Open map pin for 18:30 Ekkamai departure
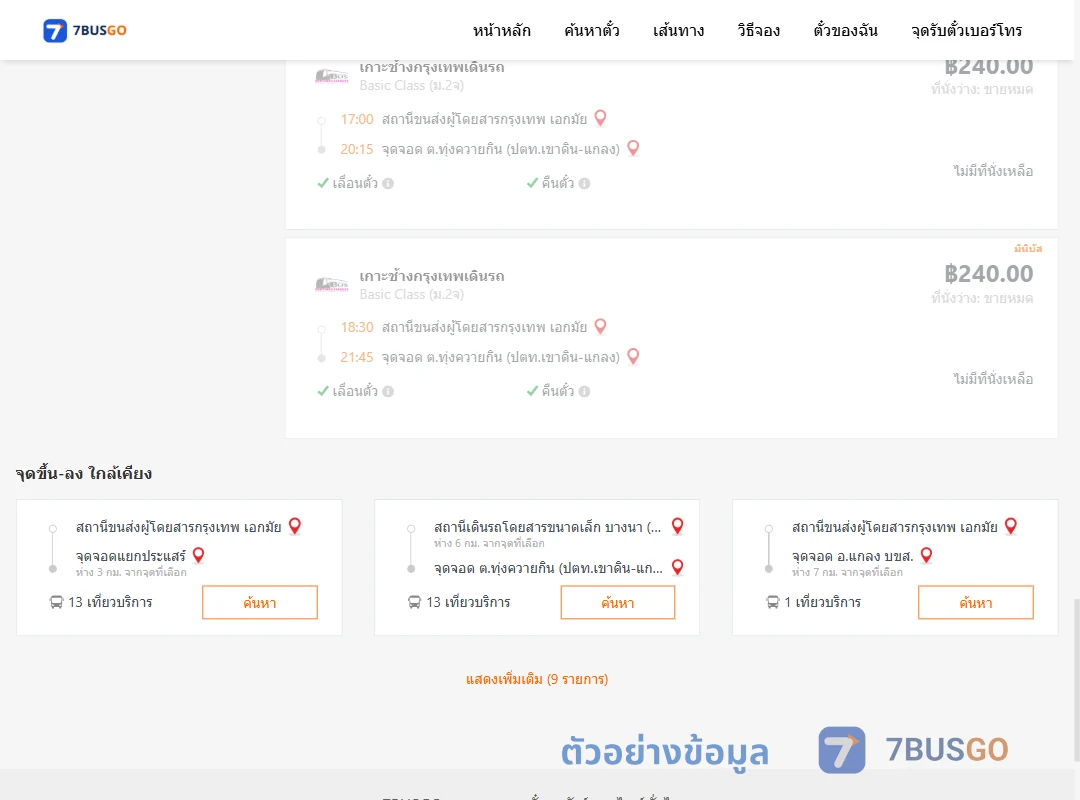 601,327
